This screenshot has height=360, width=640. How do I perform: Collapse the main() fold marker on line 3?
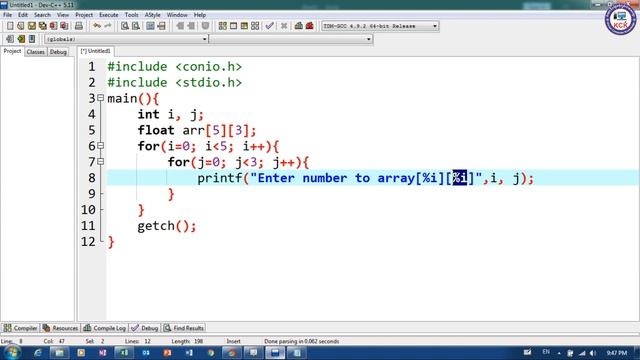(100, 98)
